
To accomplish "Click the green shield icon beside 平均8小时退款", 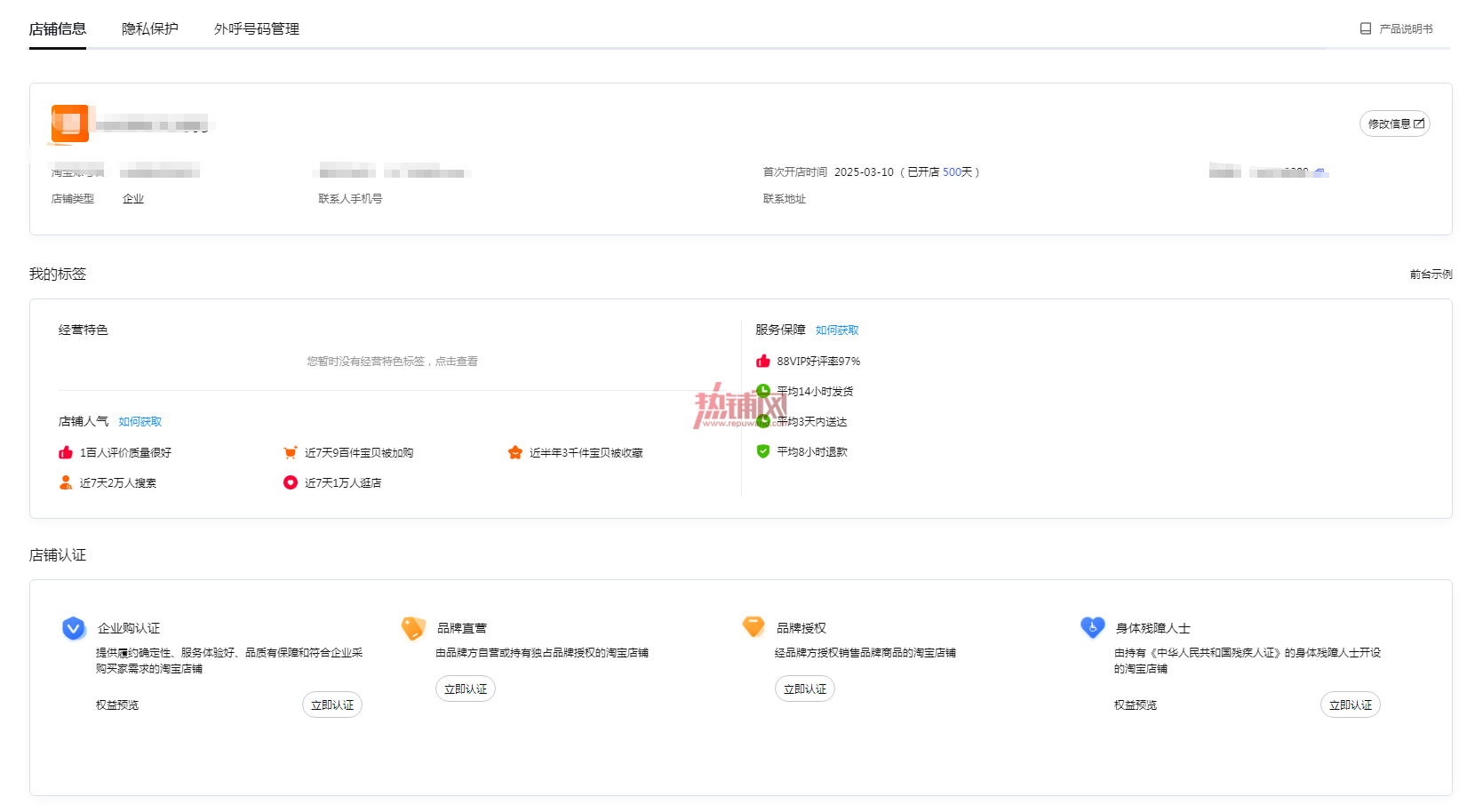I will (x=763, y=451).
